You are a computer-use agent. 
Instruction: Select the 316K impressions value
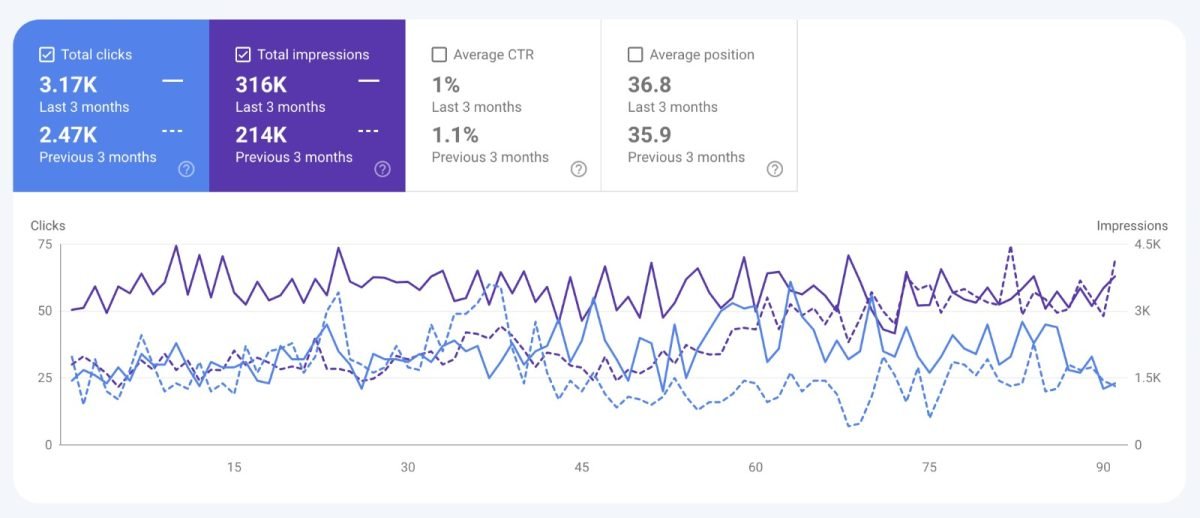(261, 84)
